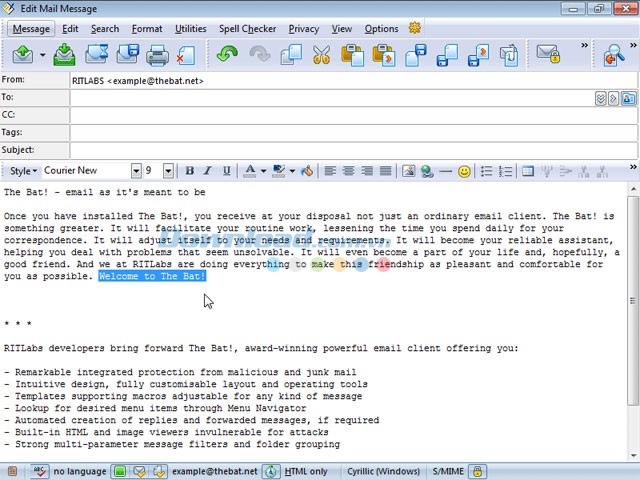Open the Spell Checker menu
Viewport: 640px width, 480px height.
248,29
